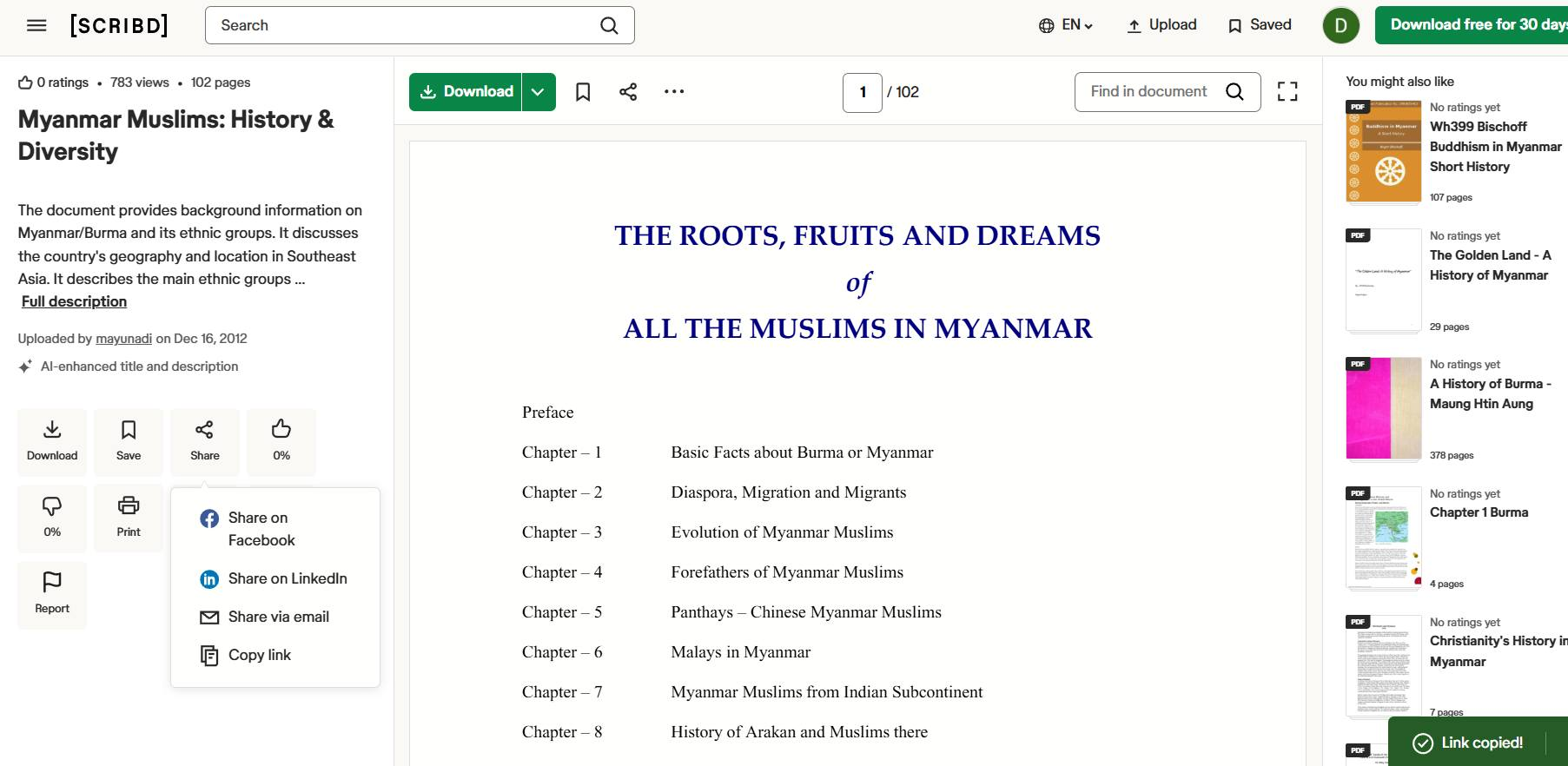Click the Print icon button
Viewport: 1568px width, 766px height.
click(129, 518)
